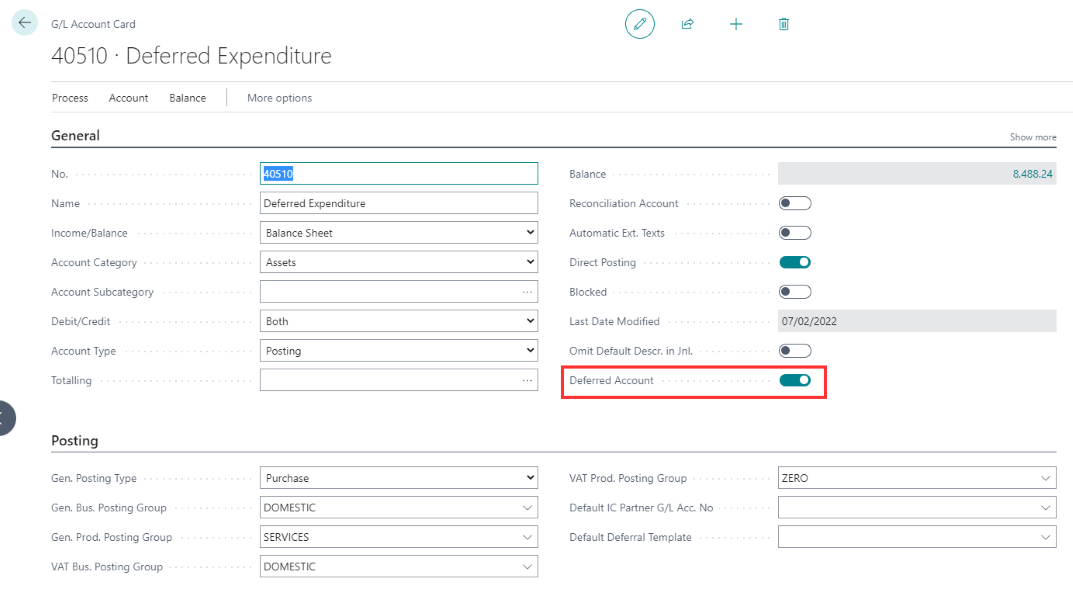Screen dimensions: 1073x600
Task: Open the Process menu
Action: click(x=70, y=98)
